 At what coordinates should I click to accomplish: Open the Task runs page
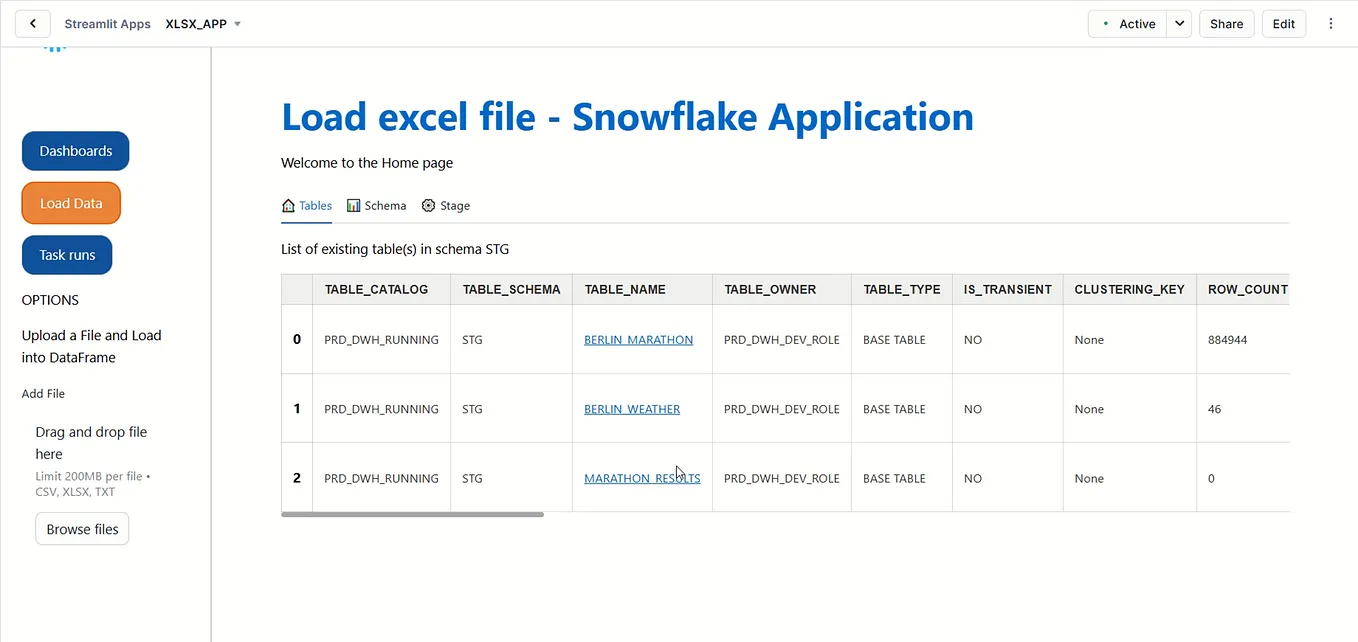[x=66, y=254]
